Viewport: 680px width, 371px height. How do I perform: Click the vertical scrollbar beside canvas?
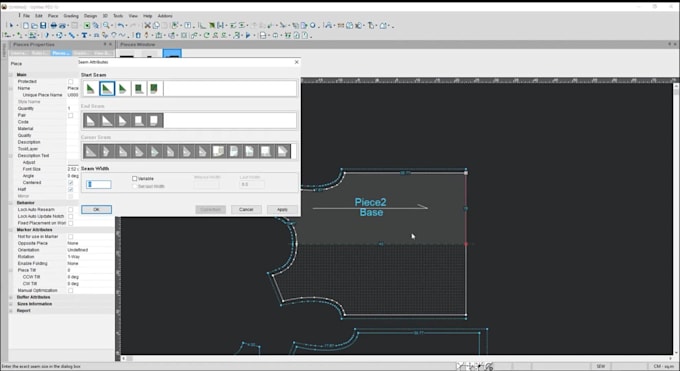677,219
